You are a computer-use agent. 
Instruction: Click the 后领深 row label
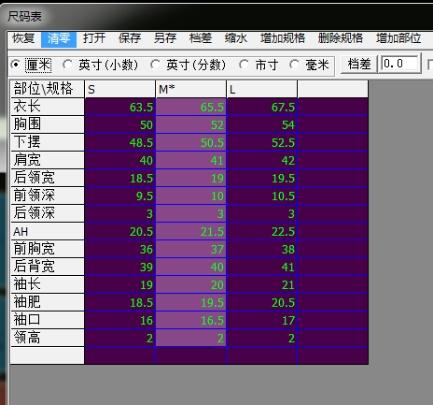pos(47,214)
